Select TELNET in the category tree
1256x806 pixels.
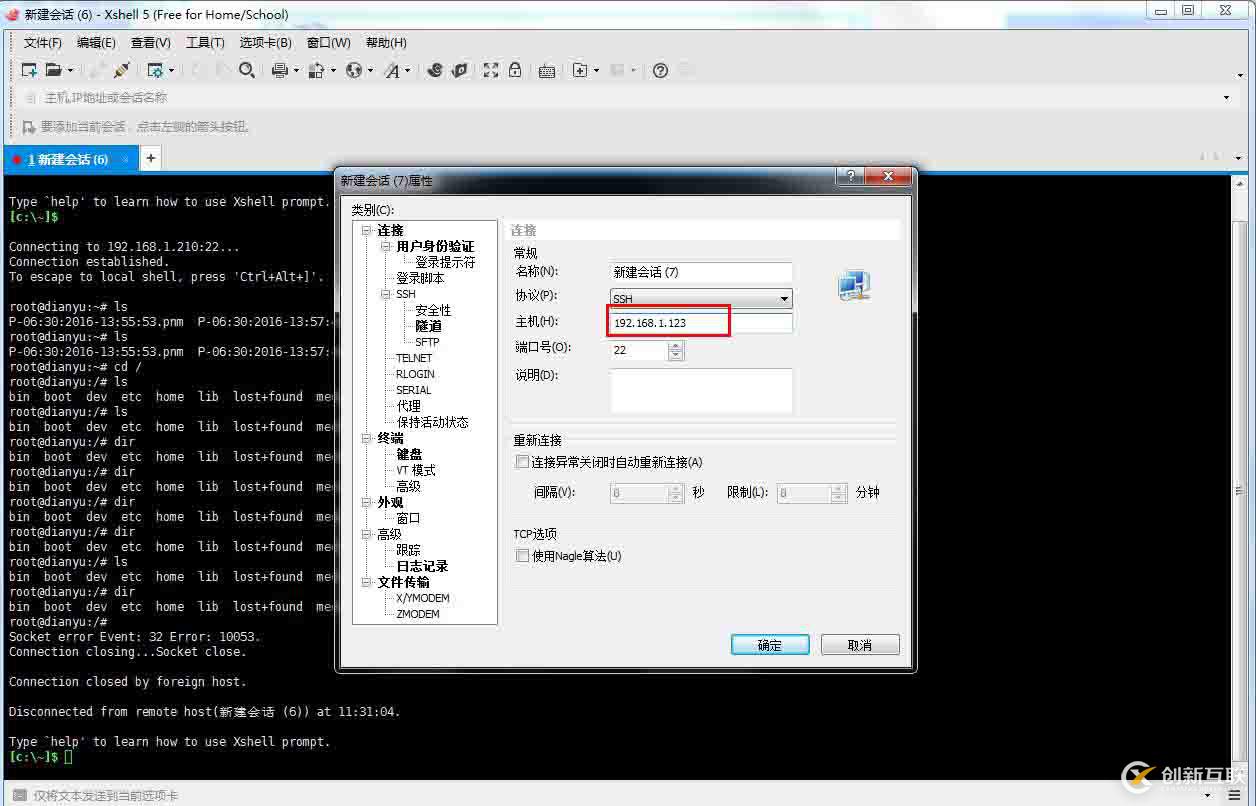pos(414,358)
